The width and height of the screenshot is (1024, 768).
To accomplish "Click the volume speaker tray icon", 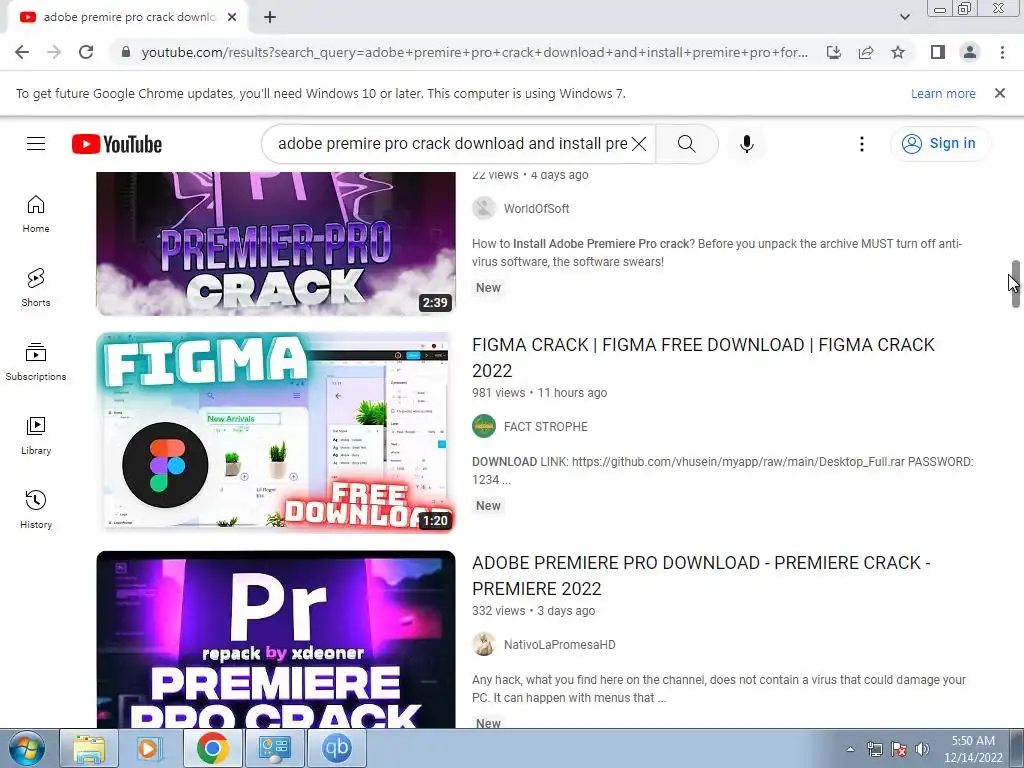I will tap(922, 749).
